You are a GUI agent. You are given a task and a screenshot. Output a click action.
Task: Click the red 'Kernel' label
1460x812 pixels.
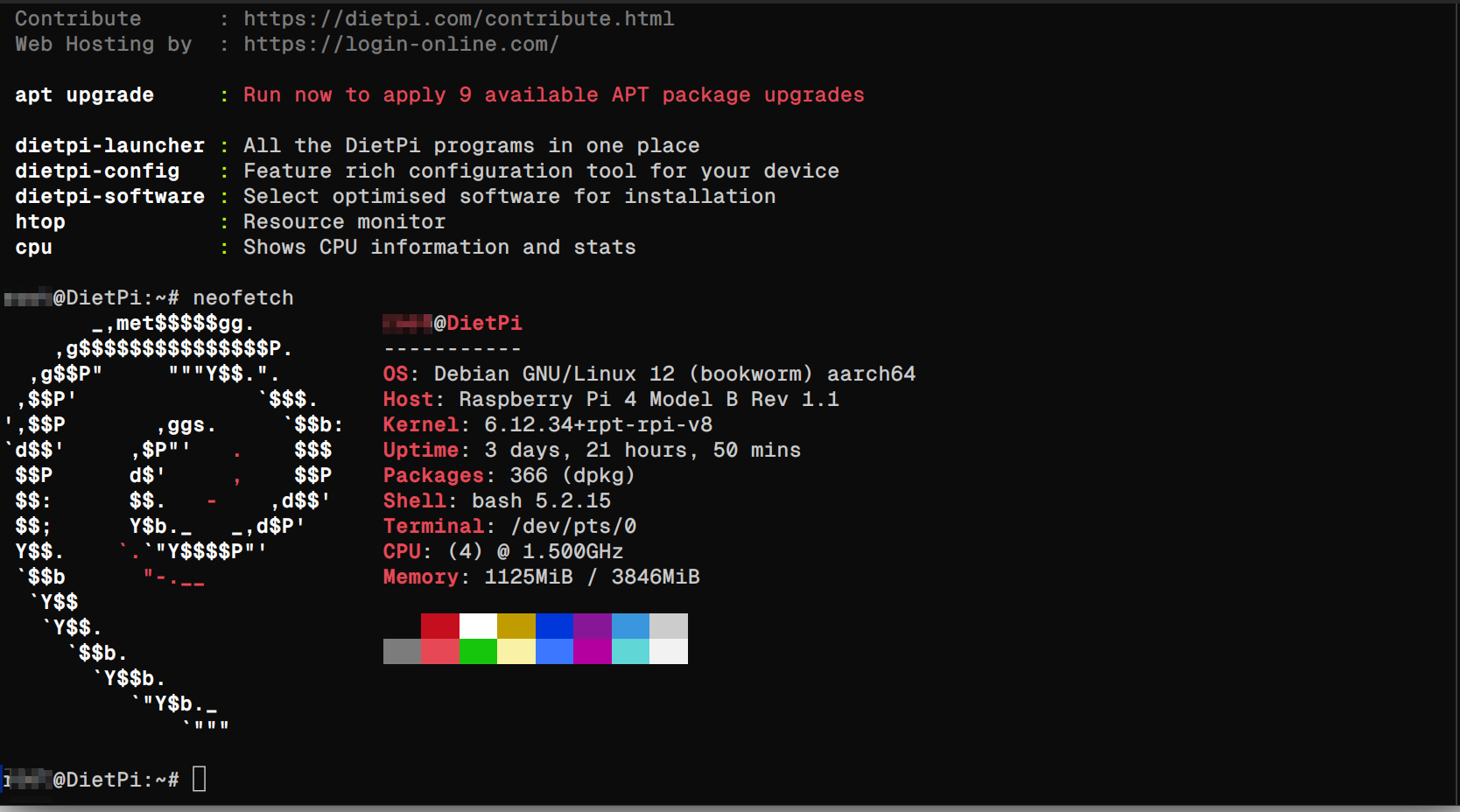421,424
